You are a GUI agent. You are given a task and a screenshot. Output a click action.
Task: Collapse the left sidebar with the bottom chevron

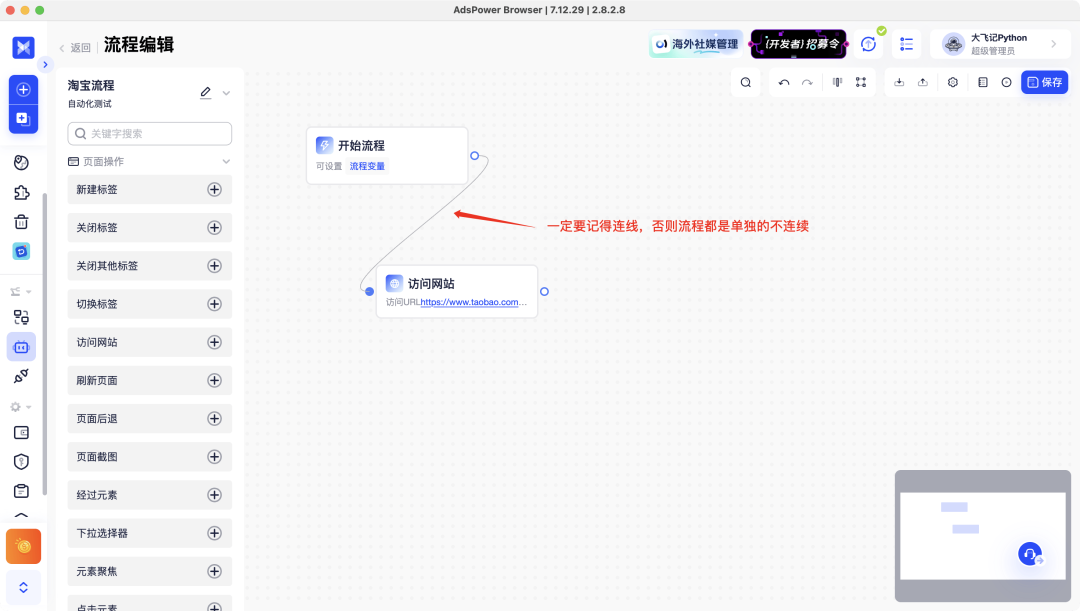click(22, 587)
